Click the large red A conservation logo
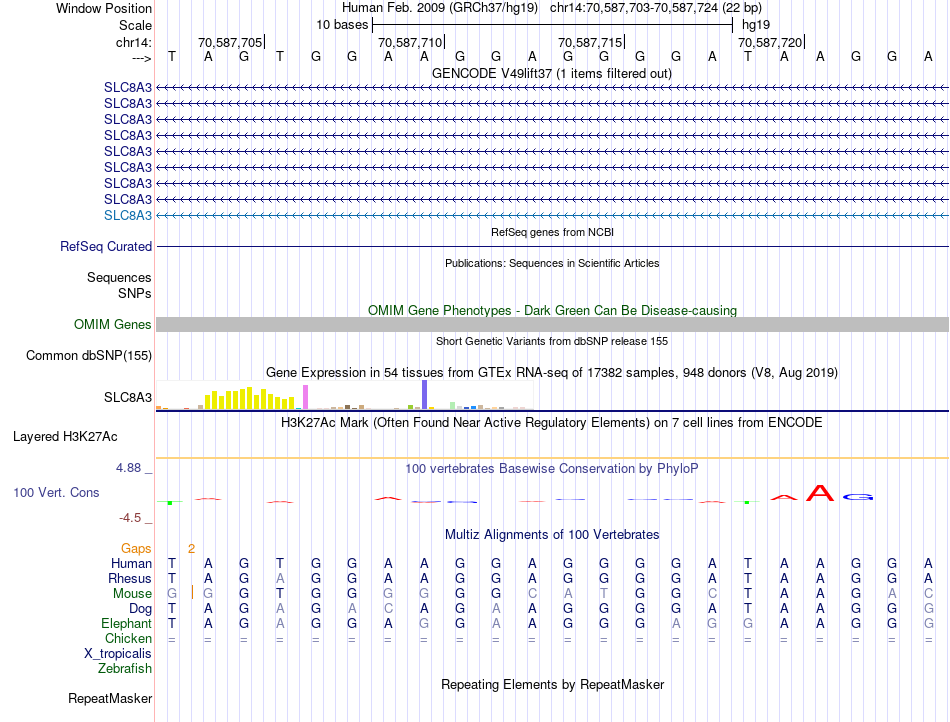This screenshot has height=722, width=950. coord(820,492)
